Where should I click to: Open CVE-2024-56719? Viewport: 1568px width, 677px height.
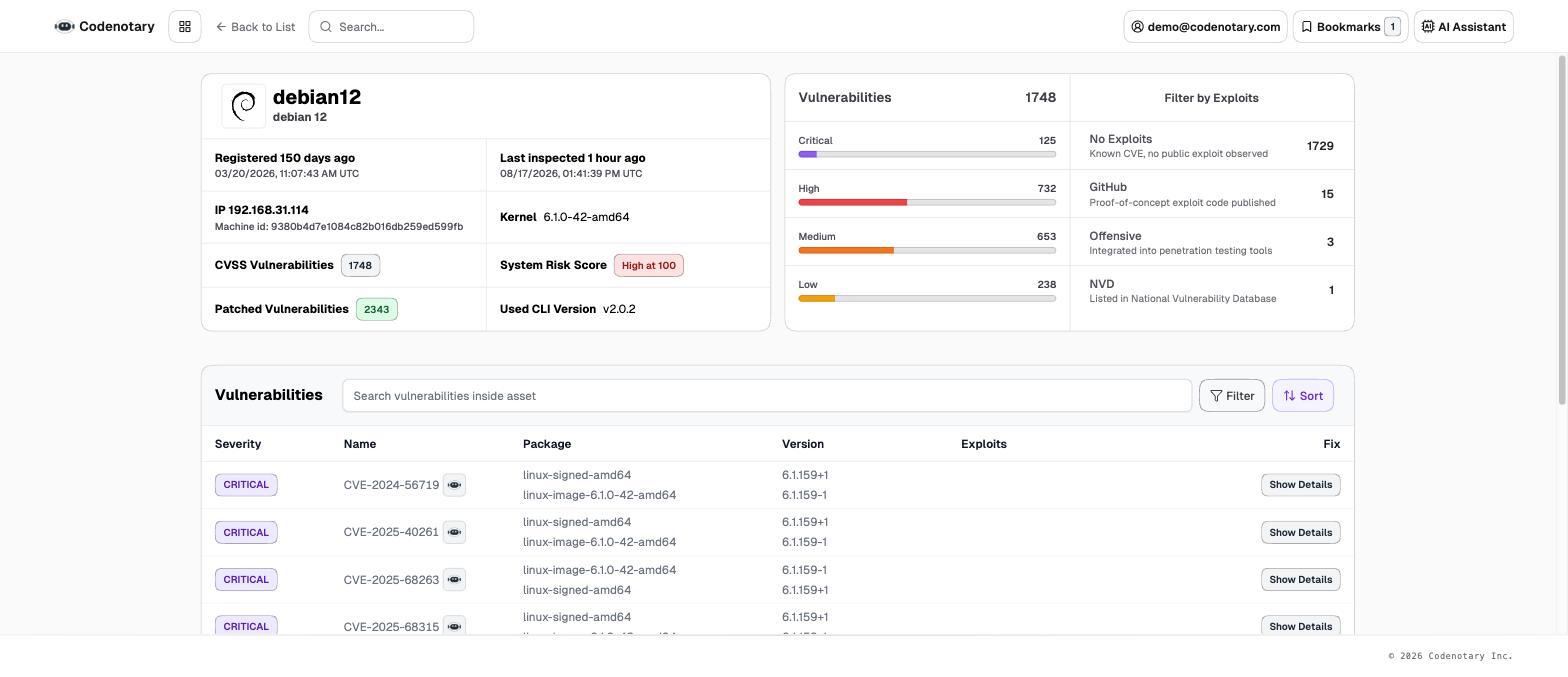(391, 485)
